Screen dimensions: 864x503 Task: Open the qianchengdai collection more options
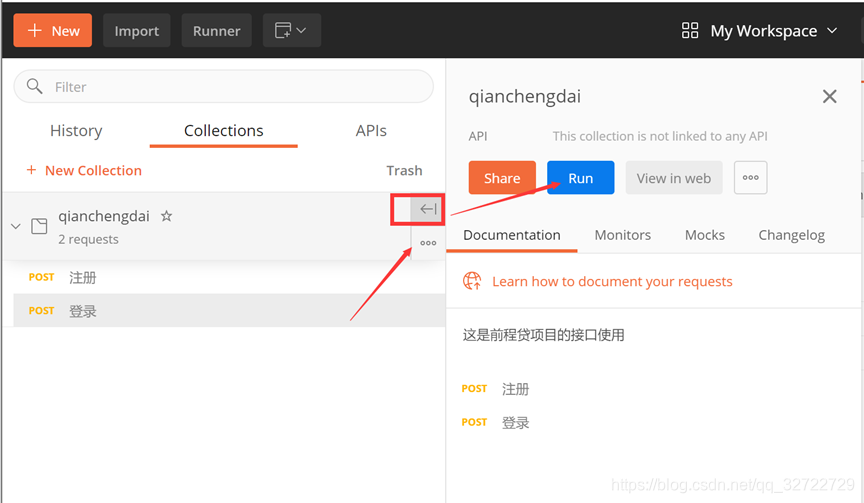tap(428, 243)
